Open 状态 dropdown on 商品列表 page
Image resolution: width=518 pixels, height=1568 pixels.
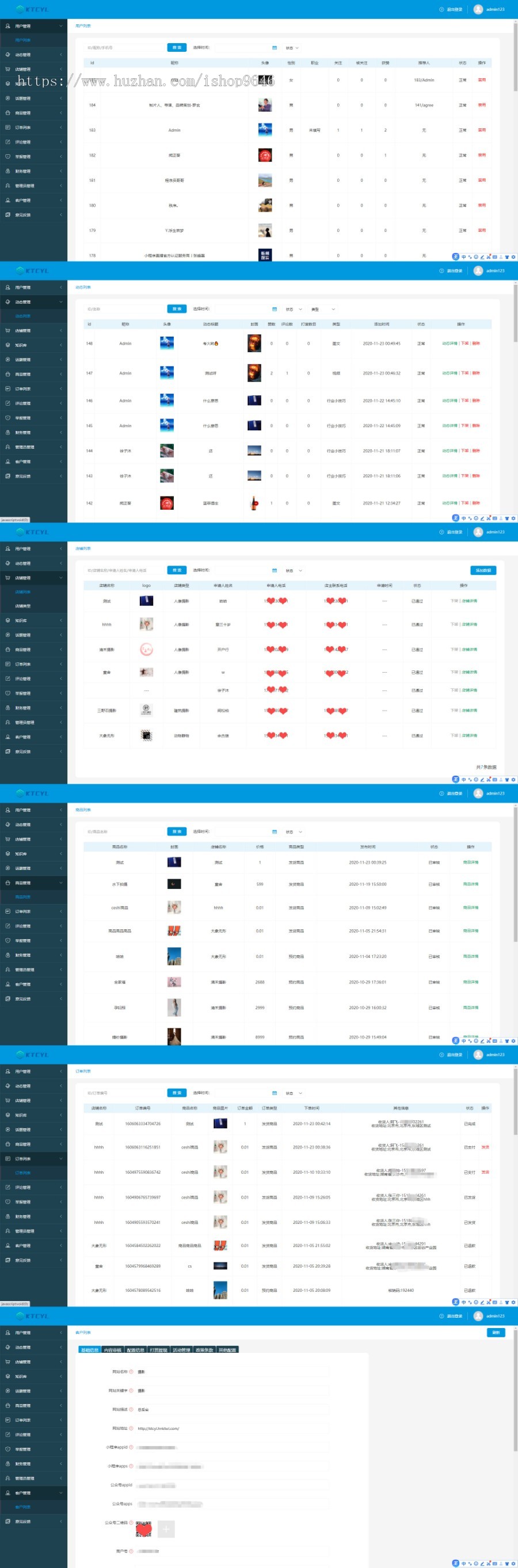(294, 831)
